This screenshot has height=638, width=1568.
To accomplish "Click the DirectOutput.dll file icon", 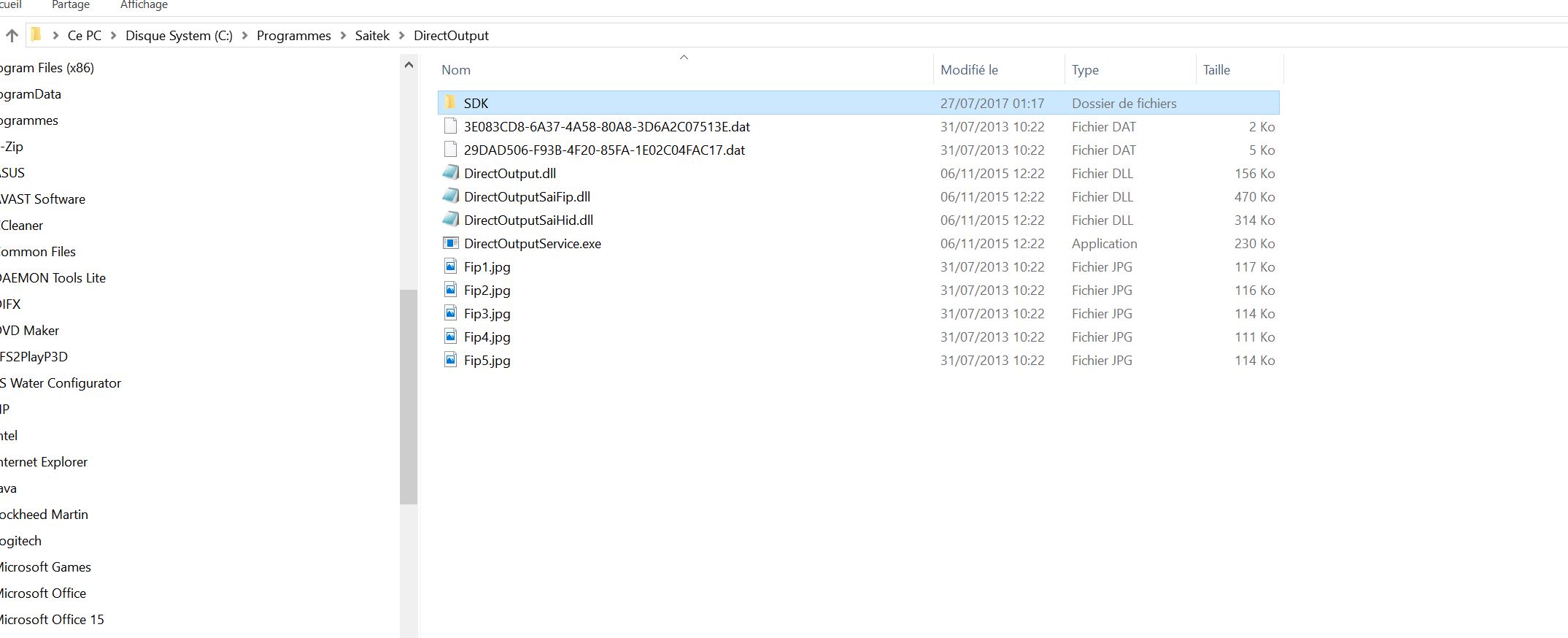I will point(451,173).
